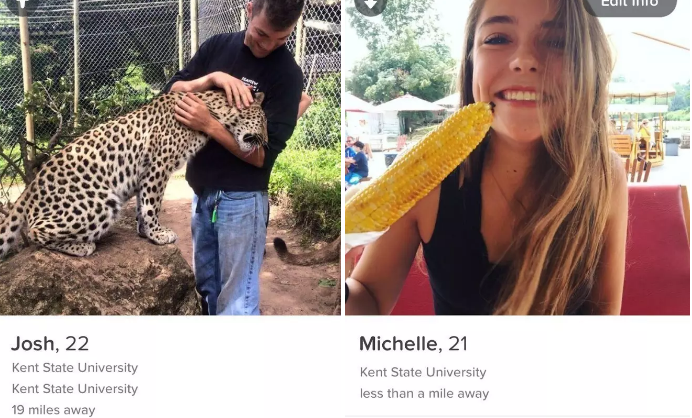Click the Edit Info button

tap(629, 5)
